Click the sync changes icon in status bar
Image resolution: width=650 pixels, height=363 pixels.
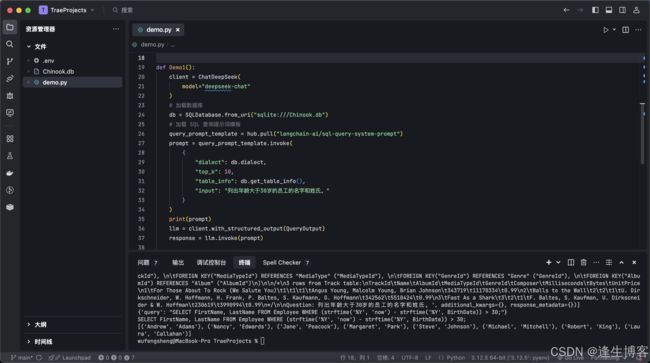(39, 357)
